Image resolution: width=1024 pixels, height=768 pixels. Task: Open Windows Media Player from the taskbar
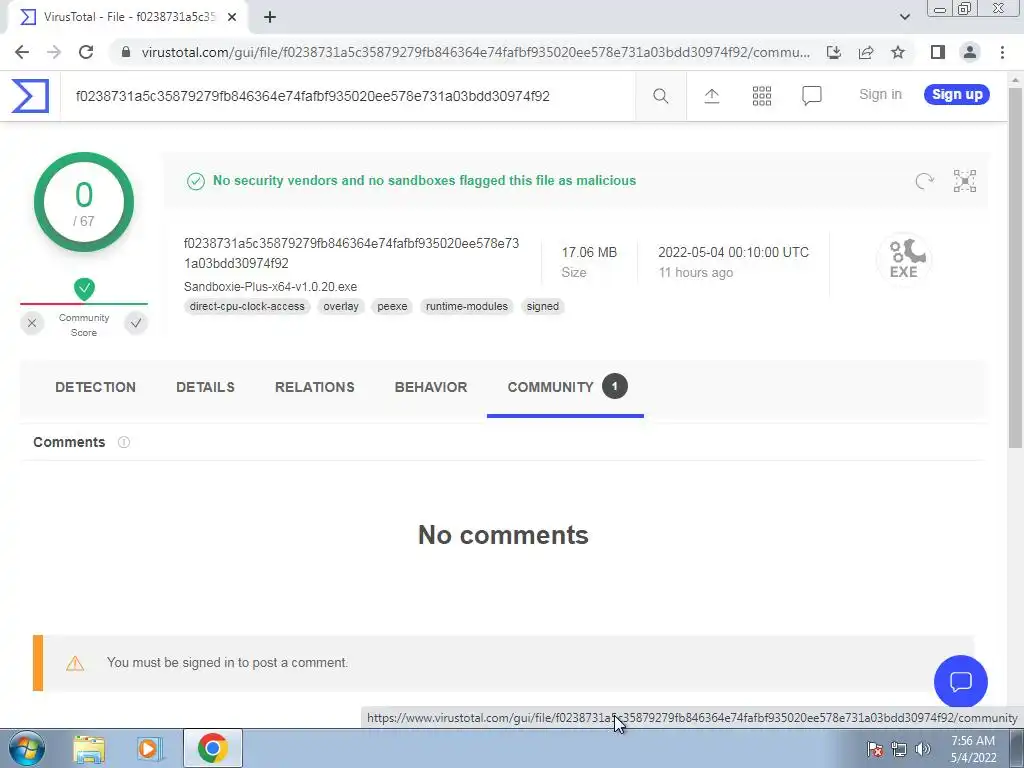point(150,748)
